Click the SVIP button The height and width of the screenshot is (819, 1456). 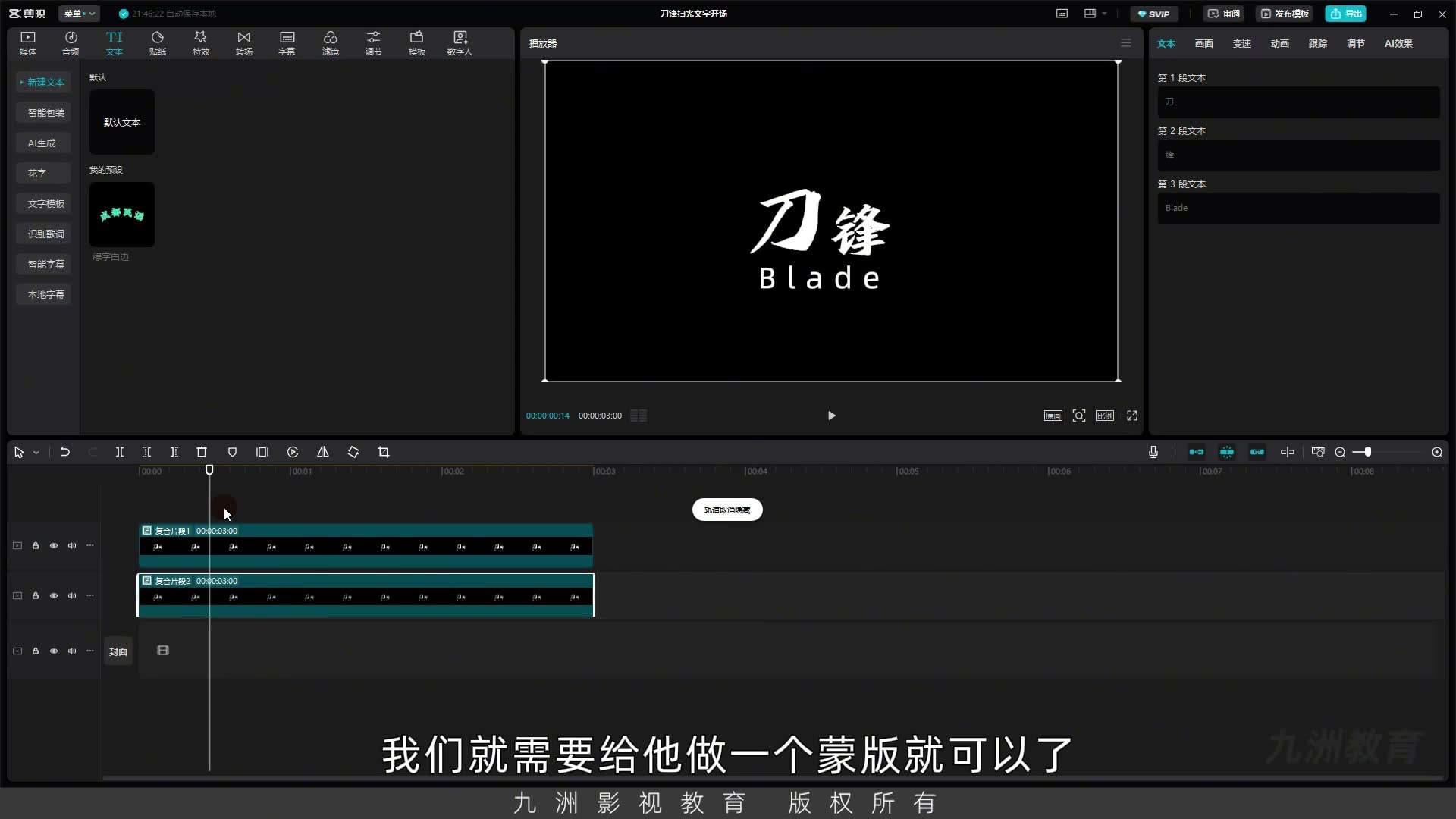(x=1153, y=14)
